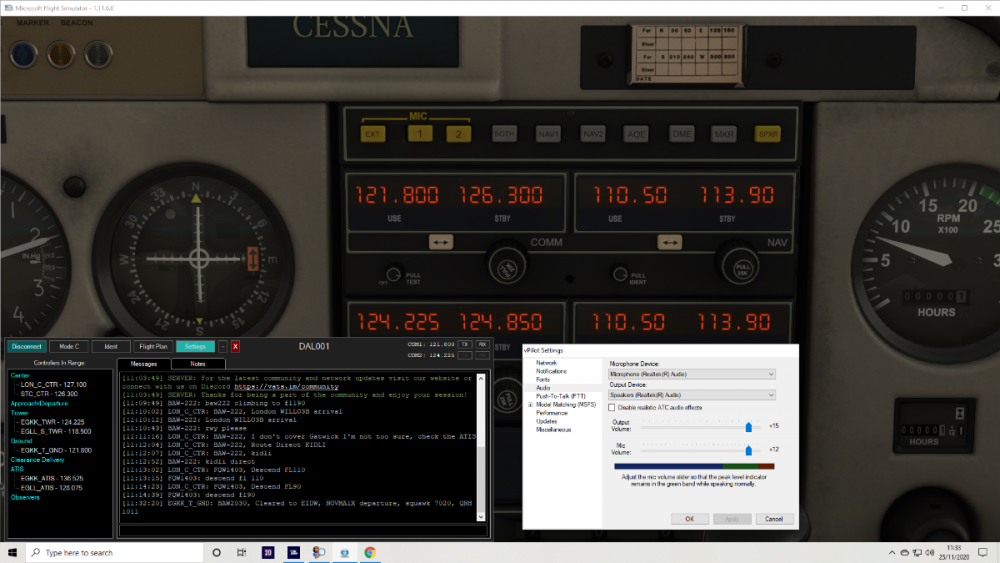Select Performance settings category
Viewport: 1000px width, 563px height.
[552, 413]
